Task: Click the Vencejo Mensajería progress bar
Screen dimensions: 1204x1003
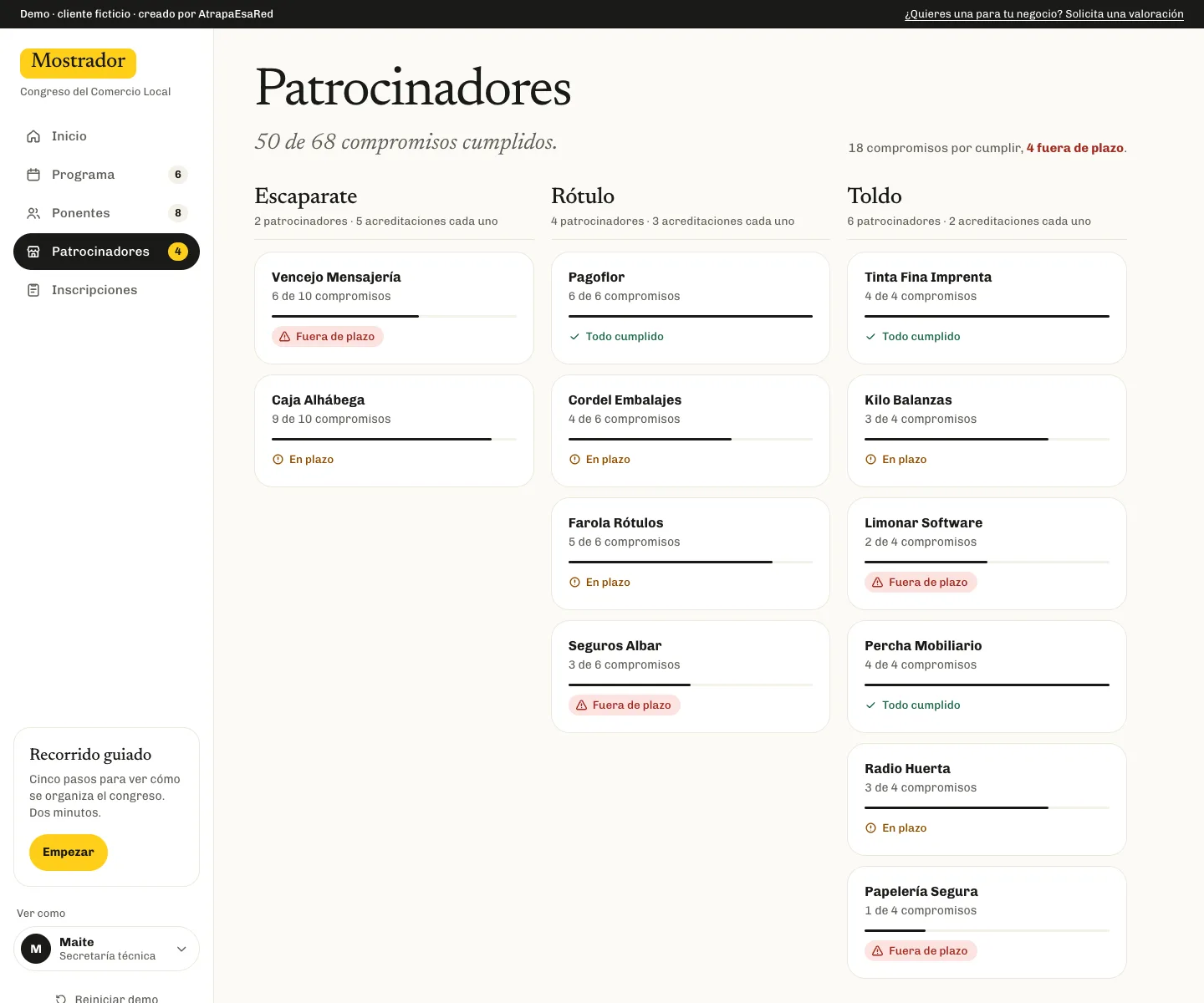Action: click(394, 317)
